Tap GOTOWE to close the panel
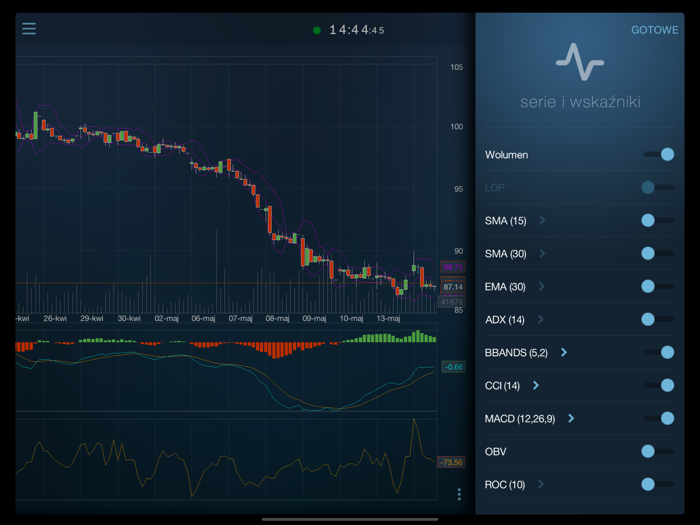The image size is (700, 525). [x=654, y=30]
